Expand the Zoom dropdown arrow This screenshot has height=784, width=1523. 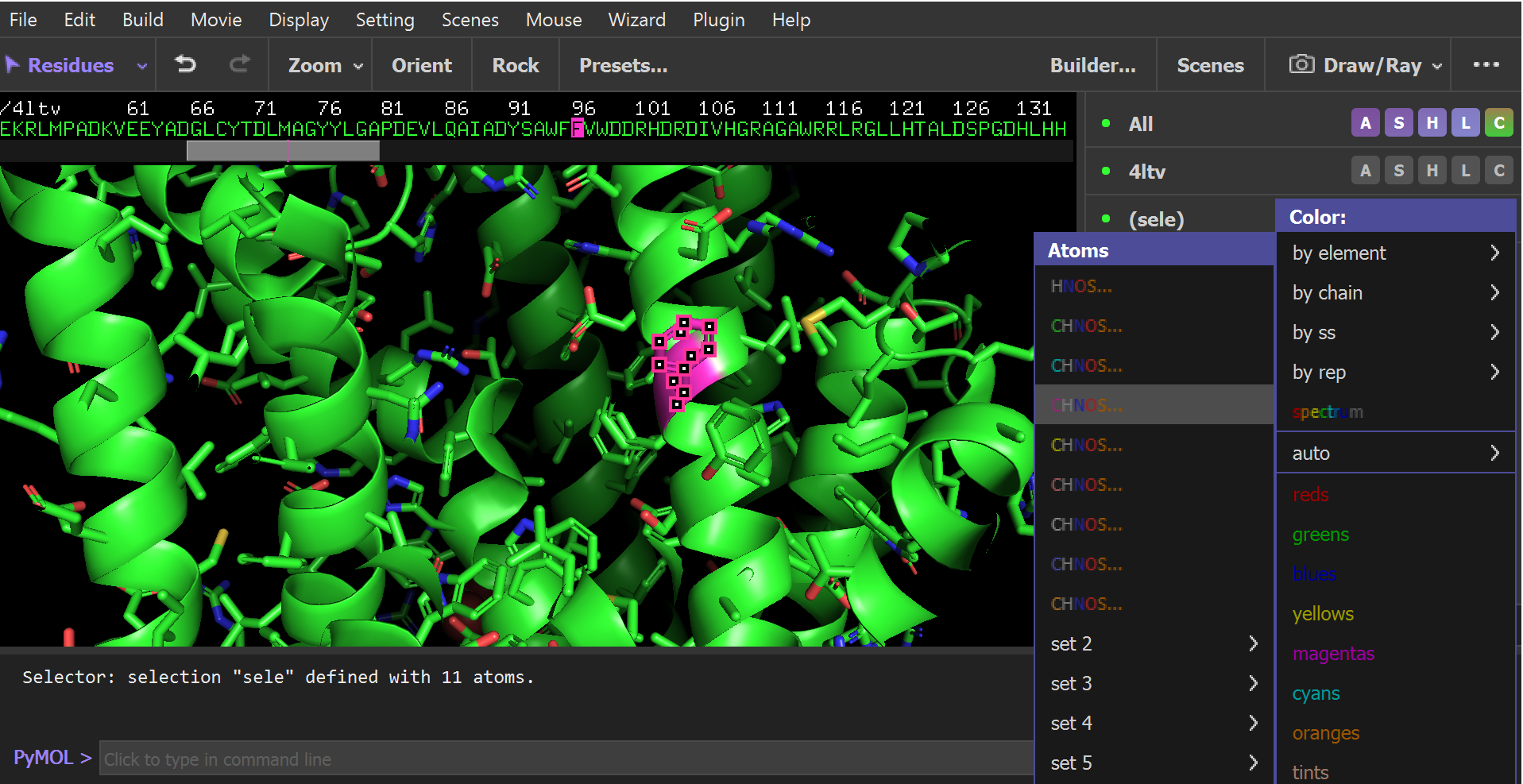[x=358, y=66]
